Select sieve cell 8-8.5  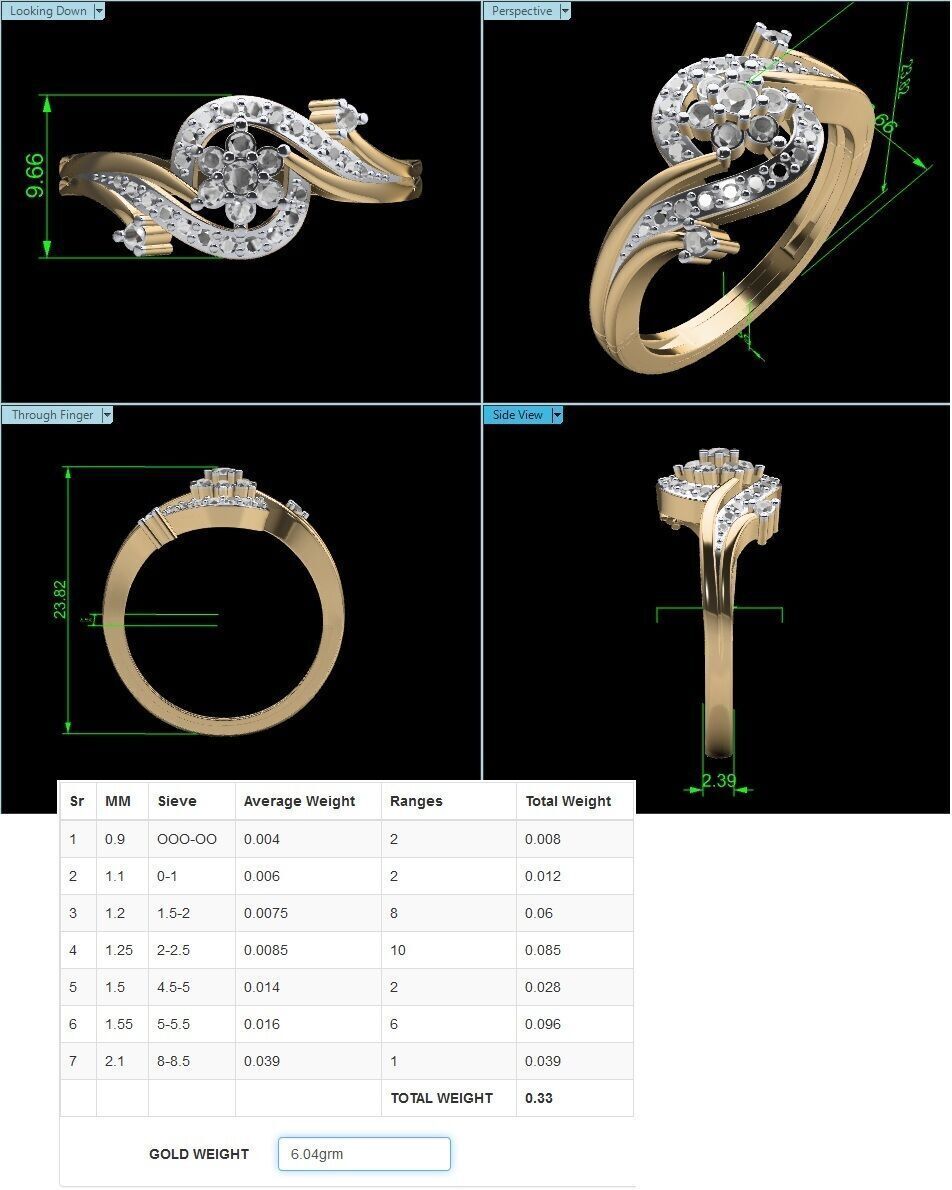(173, 1061)
